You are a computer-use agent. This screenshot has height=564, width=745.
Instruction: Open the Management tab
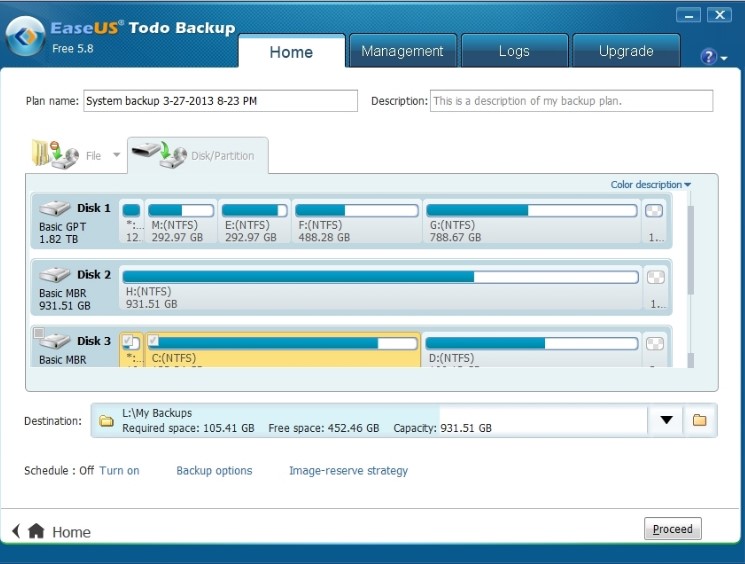[x=402, y=51]
